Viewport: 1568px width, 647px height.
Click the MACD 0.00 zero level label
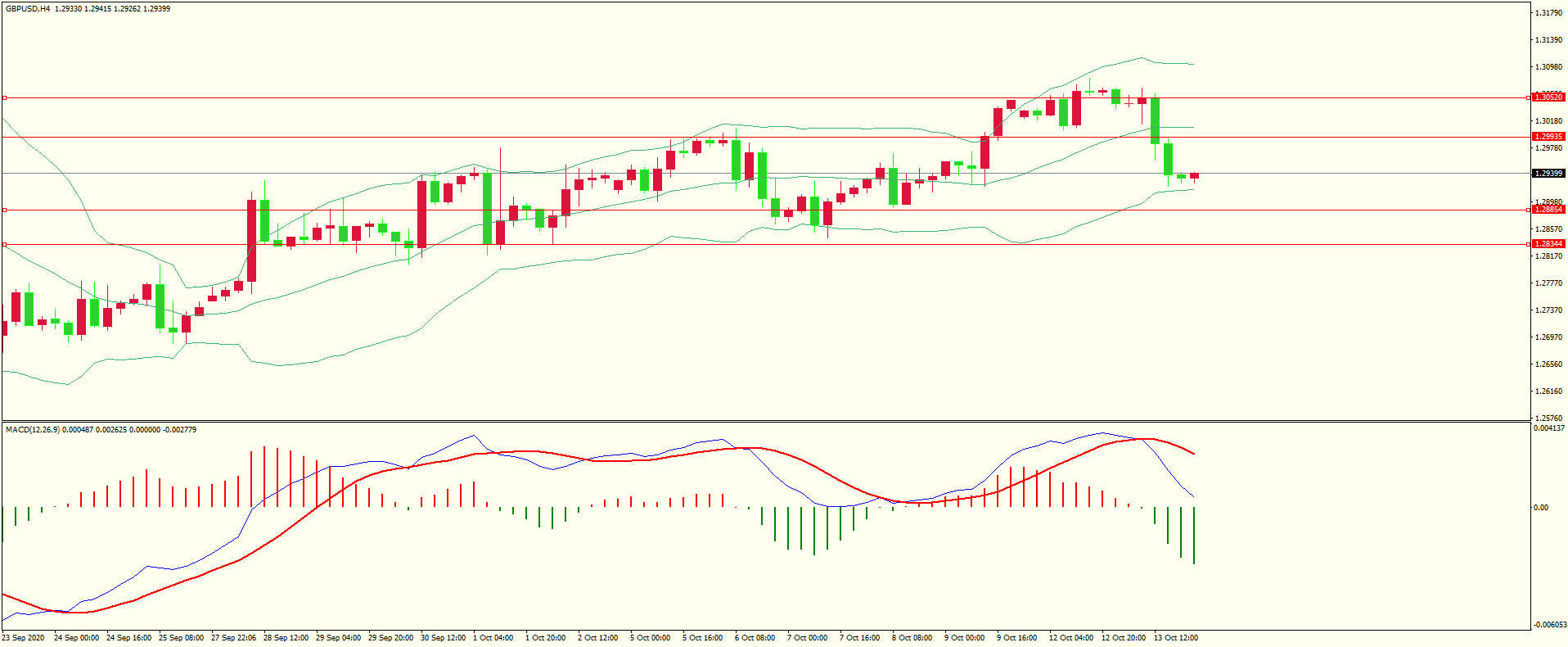(1541, 508)
